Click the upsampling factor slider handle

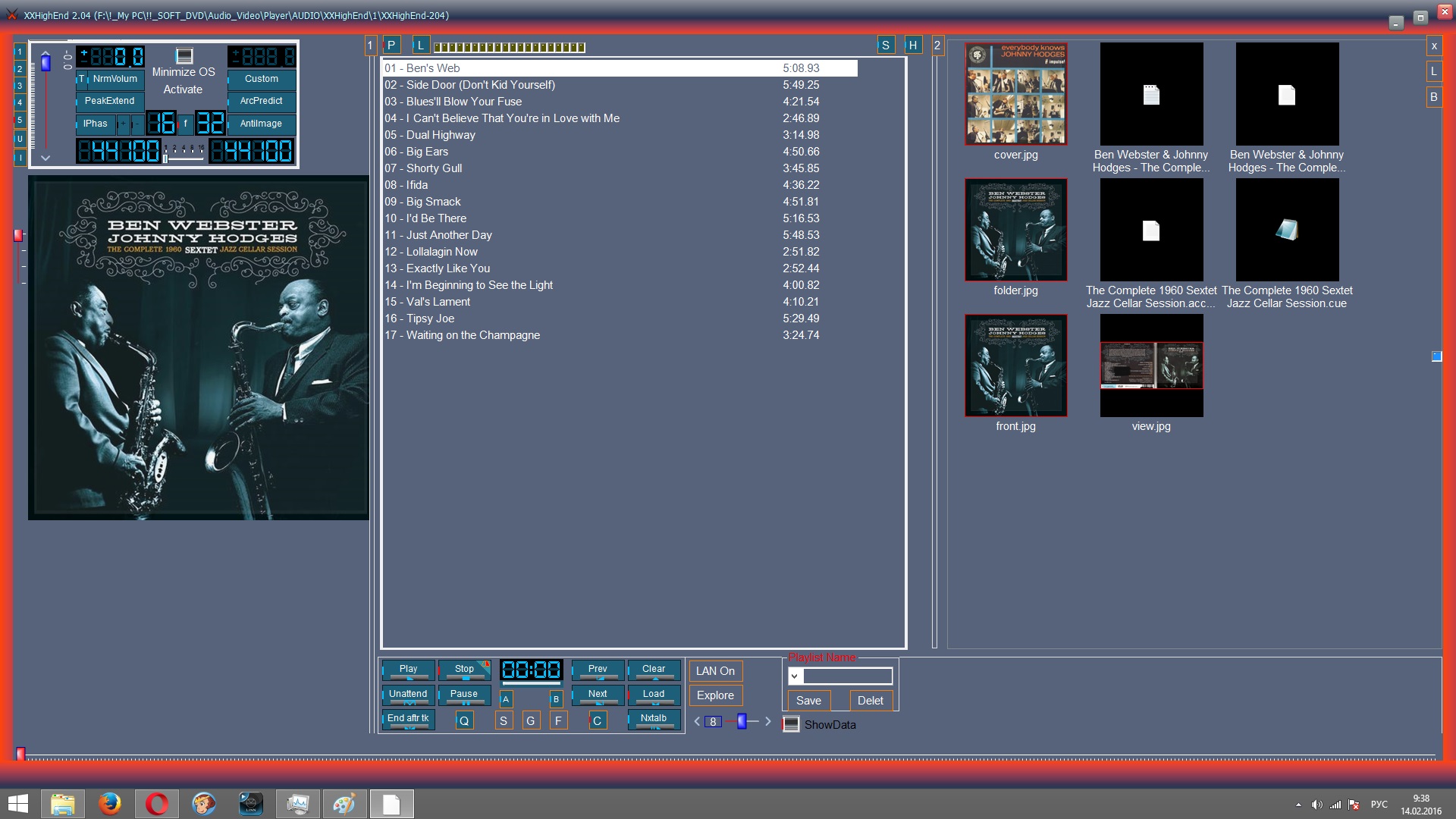165,158
